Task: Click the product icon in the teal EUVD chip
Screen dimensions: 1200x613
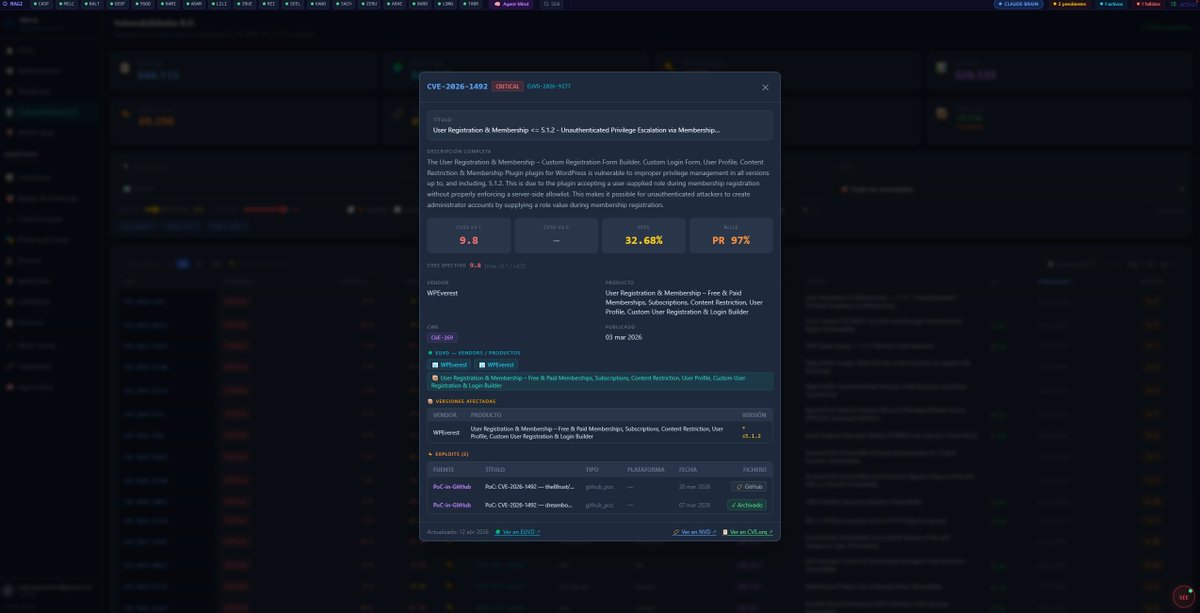Action: point(434,378)
